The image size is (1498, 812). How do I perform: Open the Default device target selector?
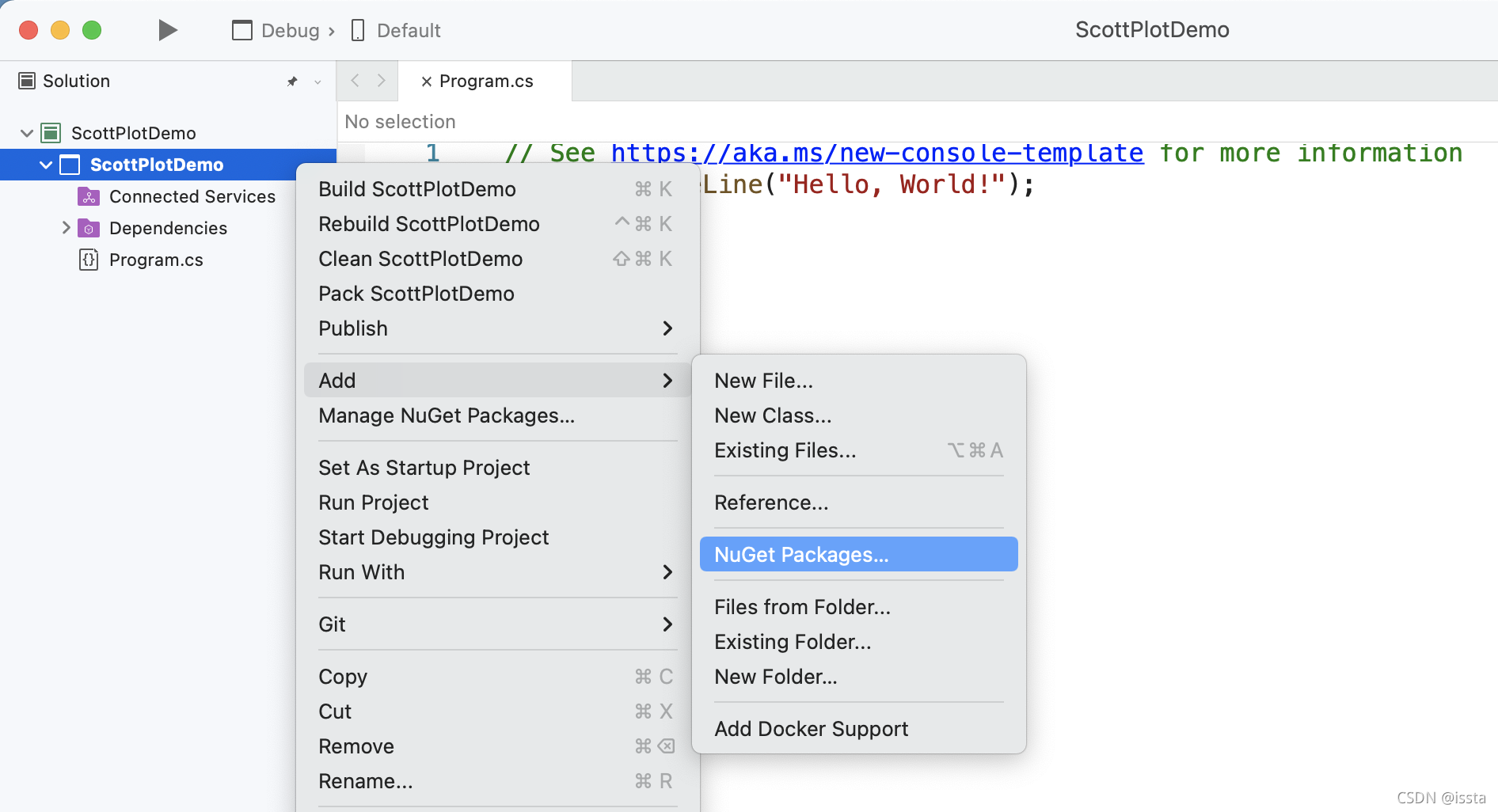click(x=396, y=30)
